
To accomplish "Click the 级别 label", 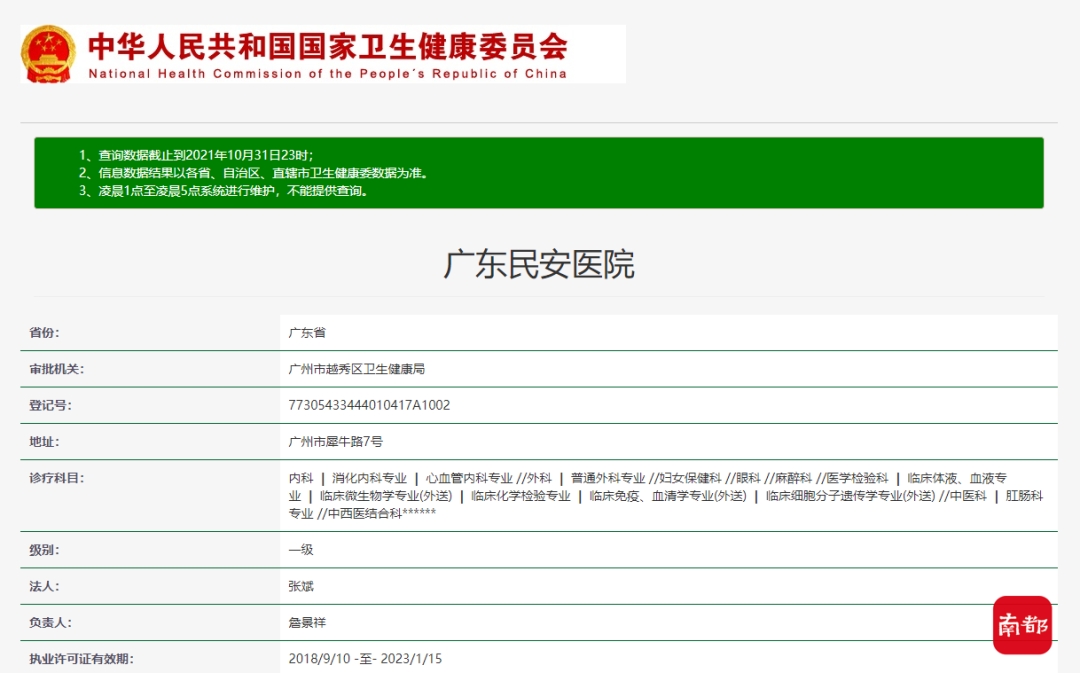I will tap(44, 550).
